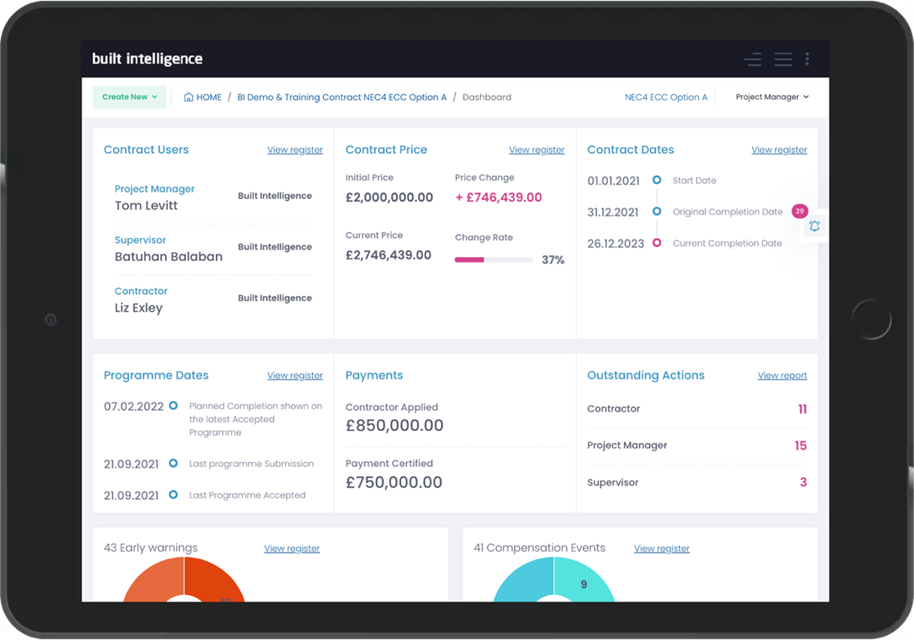Open BI Demo & Training Contract breadcrumb link
Image resolution: width=914 pixels, height=640 pixels.
click(342, 97)
